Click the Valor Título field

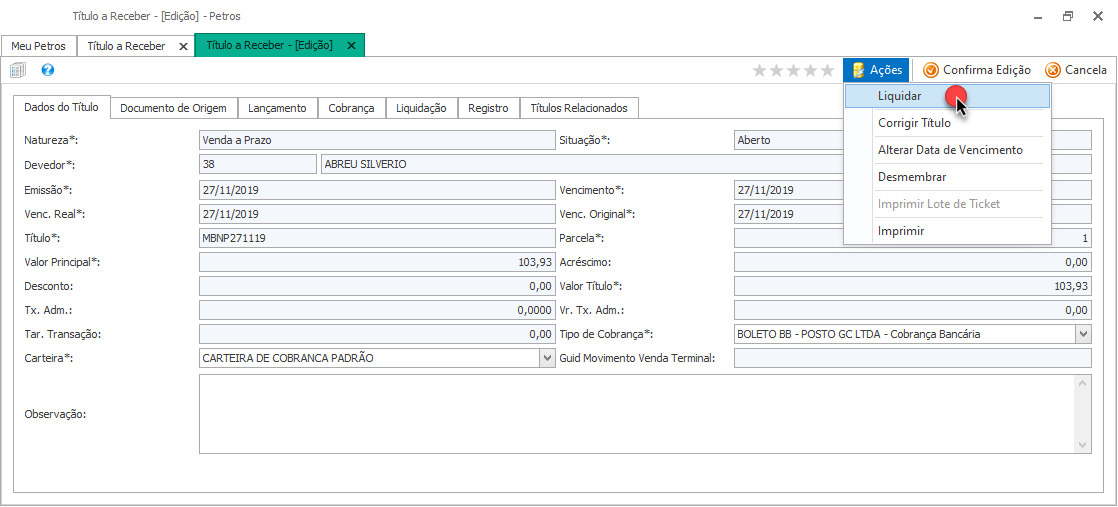[x=913, y=286]
